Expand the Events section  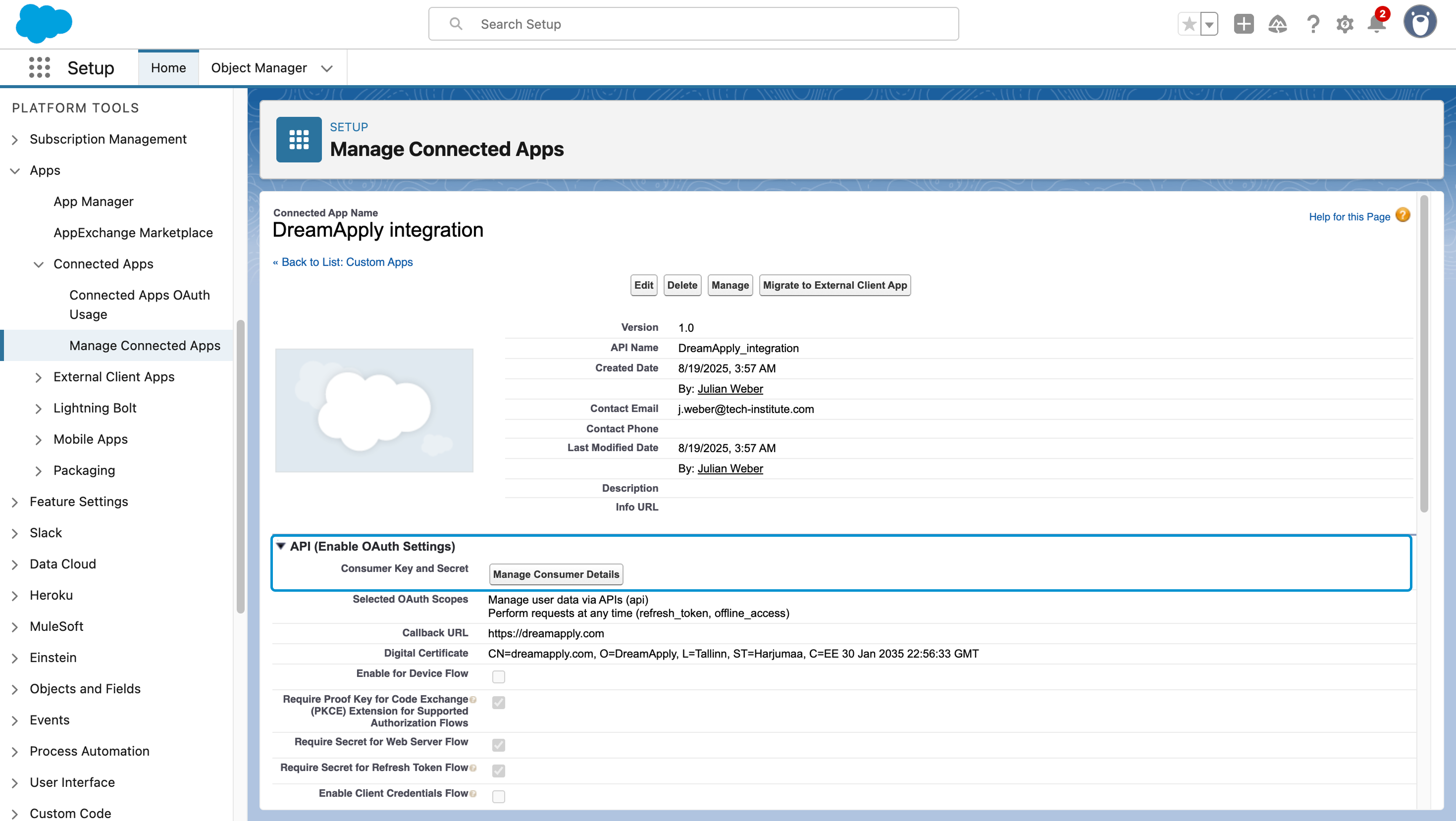(x=15, y=720)
